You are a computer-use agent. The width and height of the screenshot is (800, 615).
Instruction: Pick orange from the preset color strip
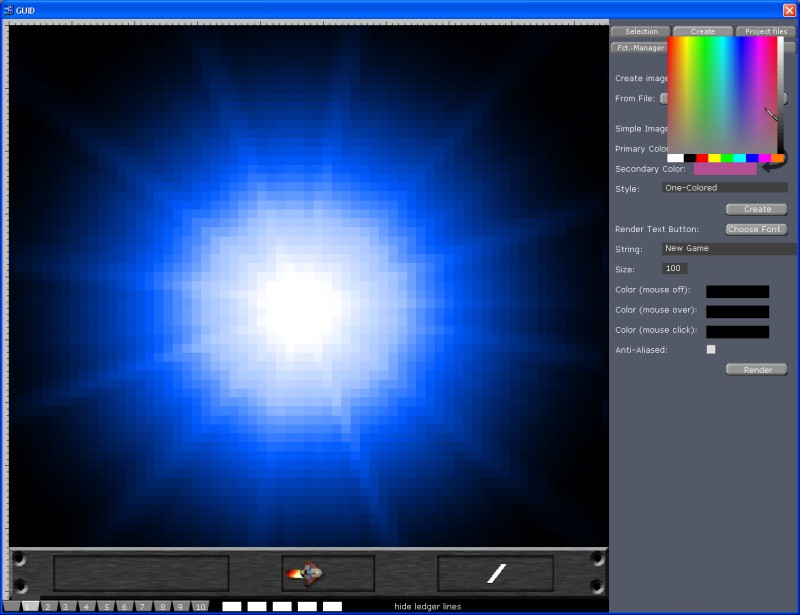(777, 158)
